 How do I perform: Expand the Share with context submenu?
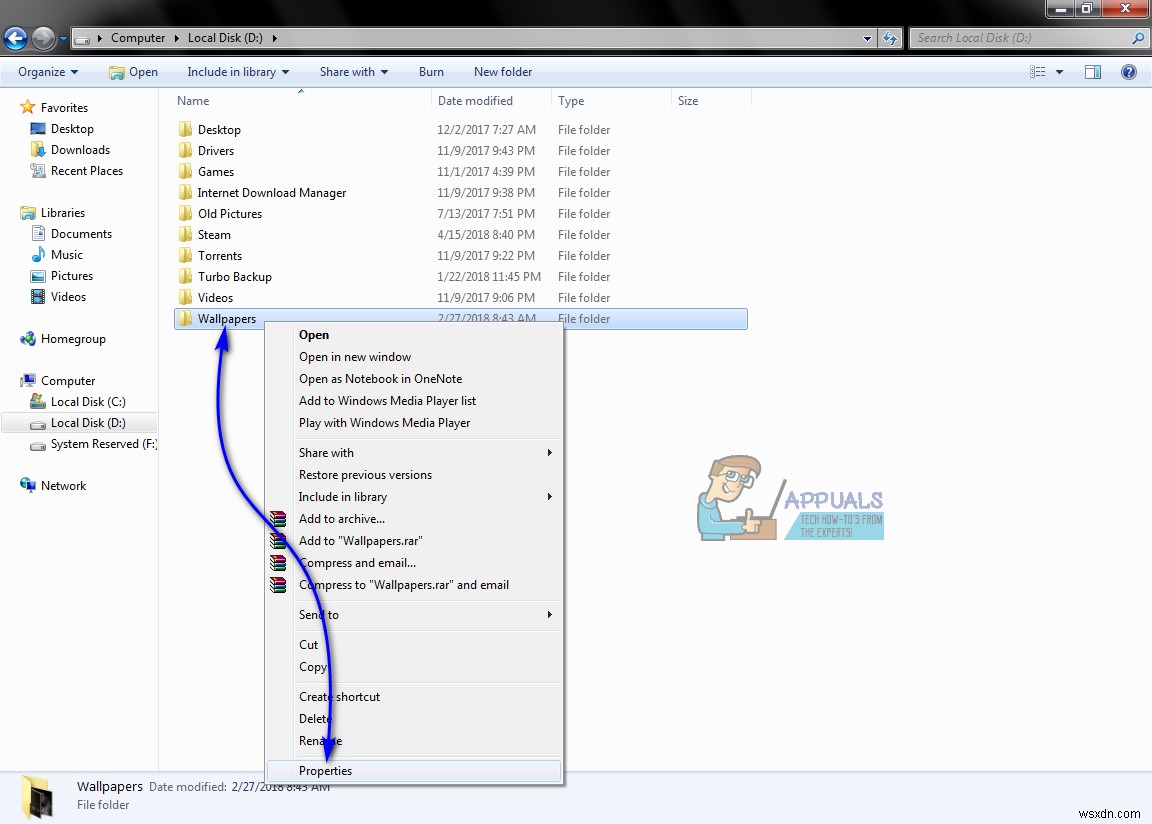click(414, 453)
